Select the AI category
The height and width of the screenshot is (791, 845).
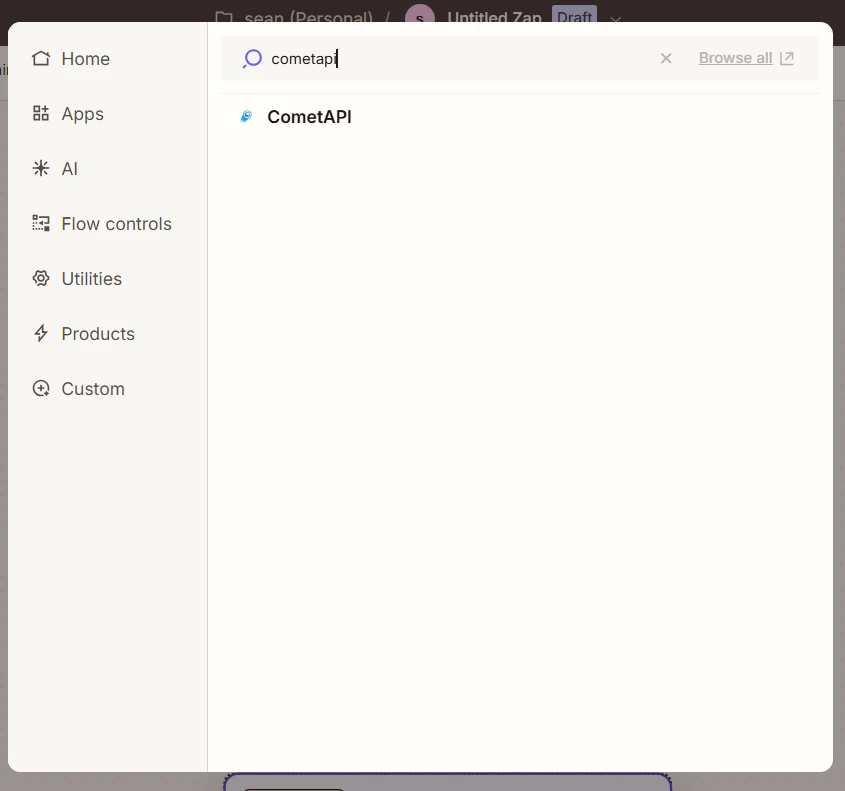click(x=54, y=169)
